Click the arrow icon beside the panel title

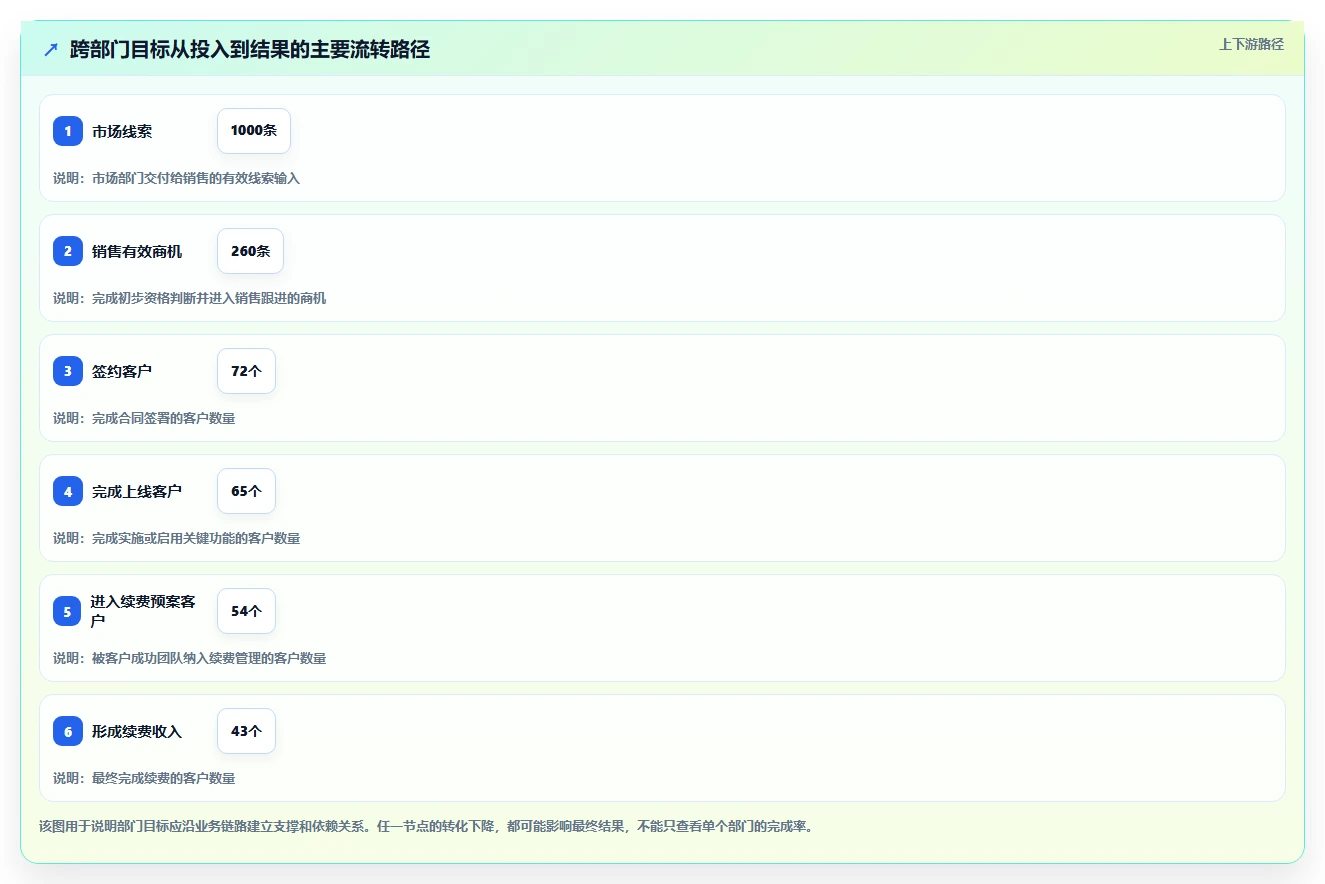click(x=51, y=50)
